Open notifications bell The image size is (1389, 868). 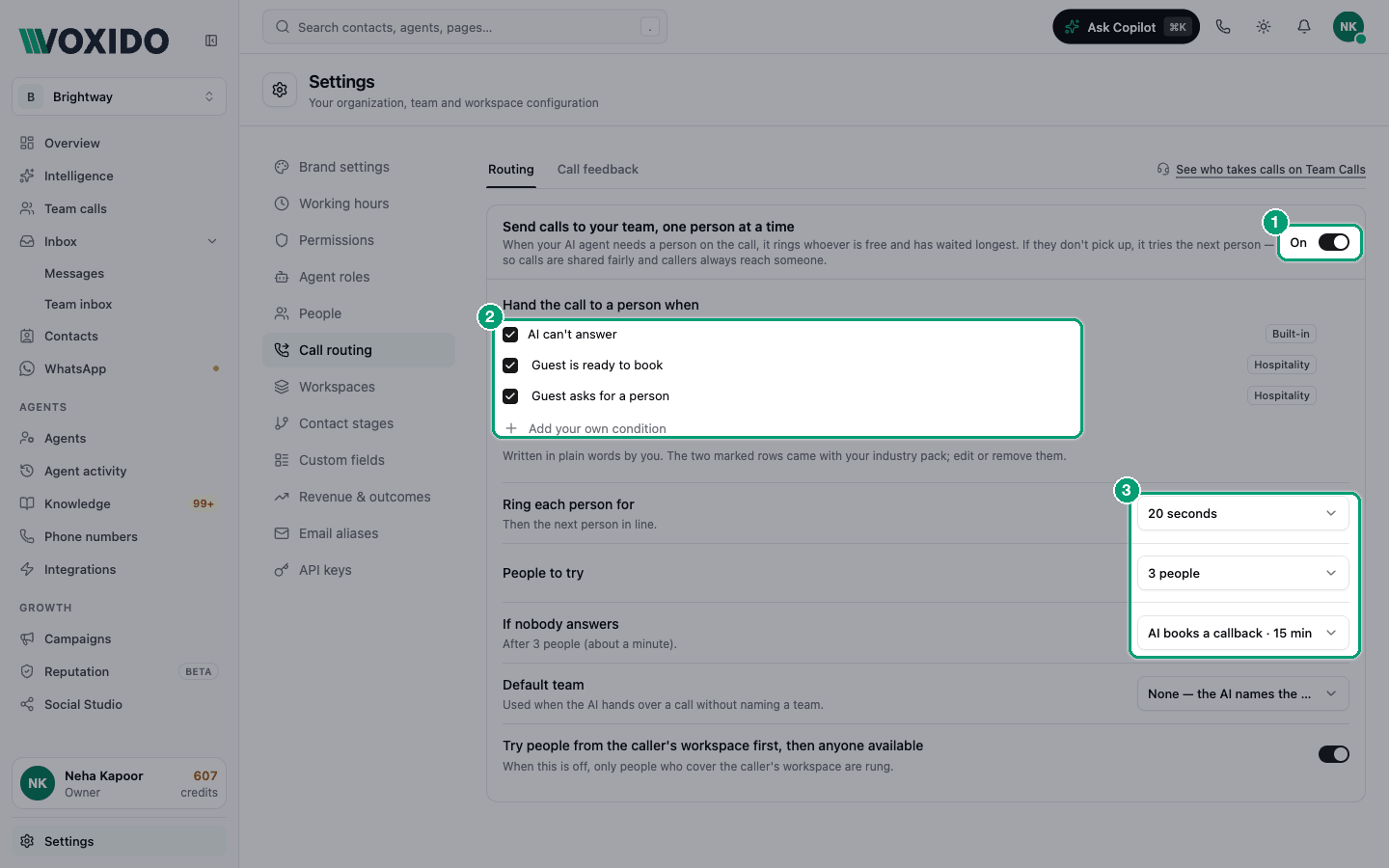(x=1304, y=27)
